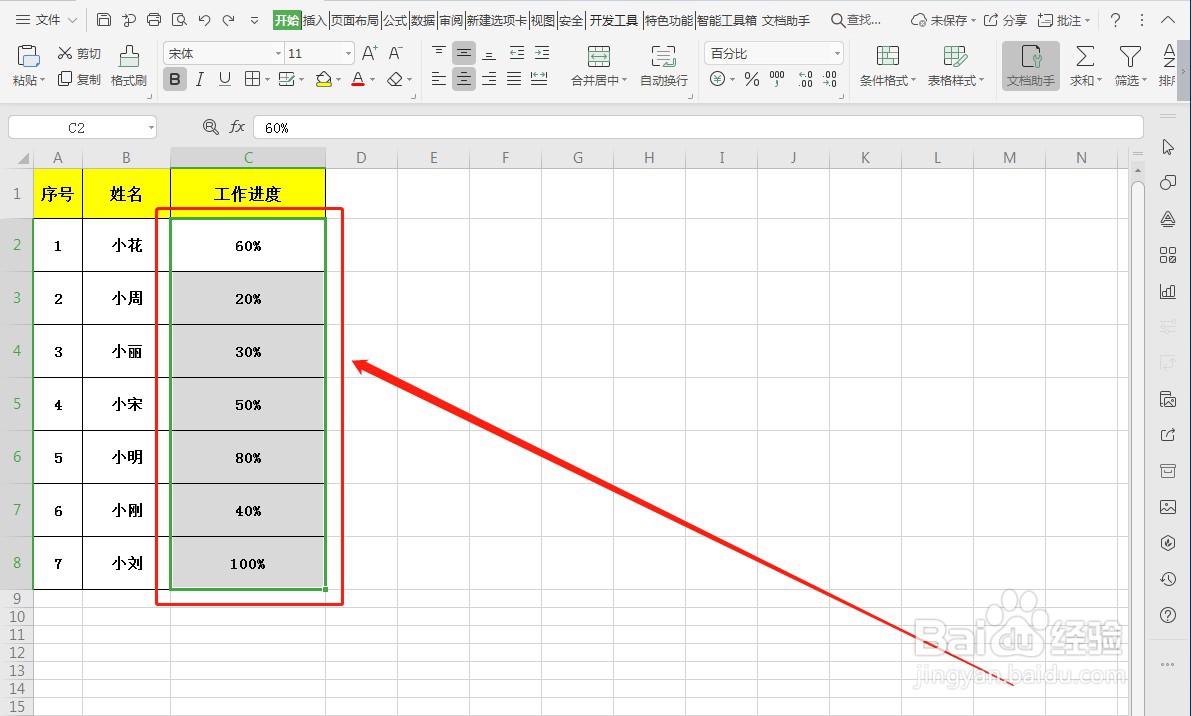Click the fx insert function button
The height and width of the screenshot is (716, 1191).
point(237,127)
